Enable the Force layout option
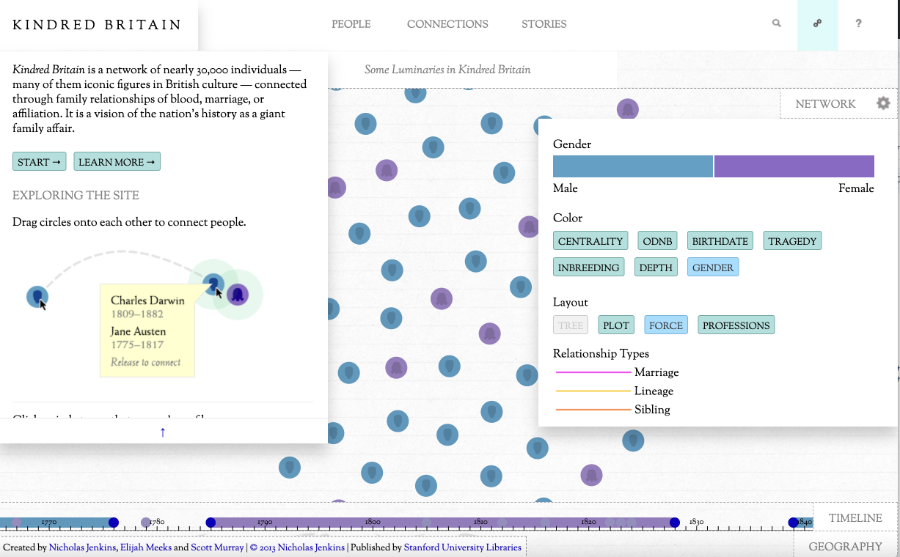This screenshot has width=900, height=557. coord(665,325)
